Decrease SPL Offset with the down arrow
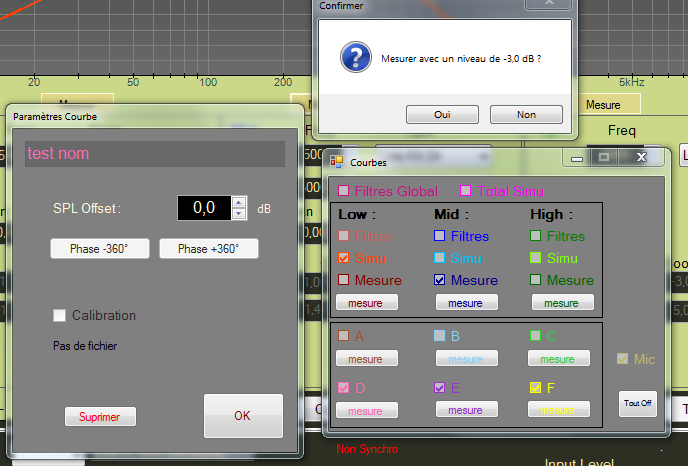This screenshot has width=688, height=466. tap(238, 213)
